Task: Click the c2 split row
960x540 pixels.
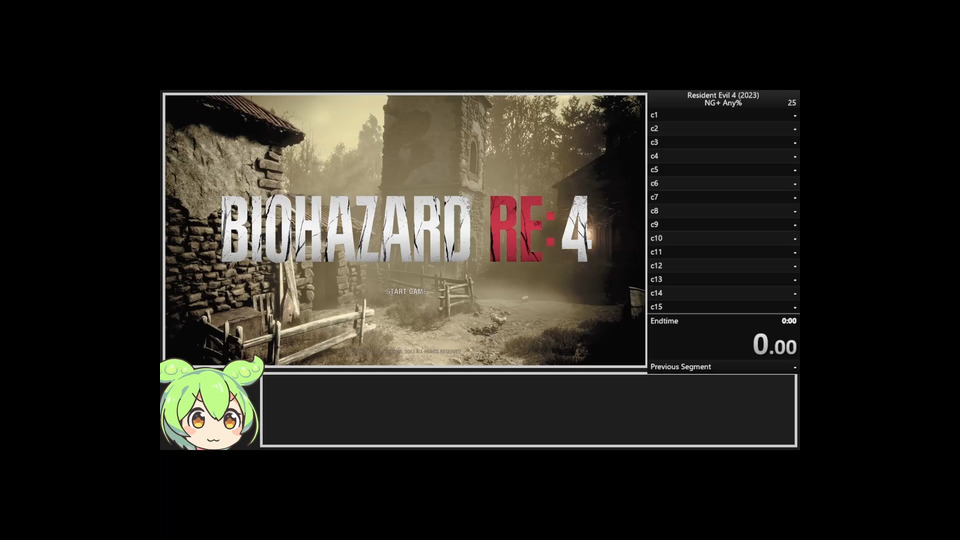Action: pyautogui.click(x=724, y=129)
